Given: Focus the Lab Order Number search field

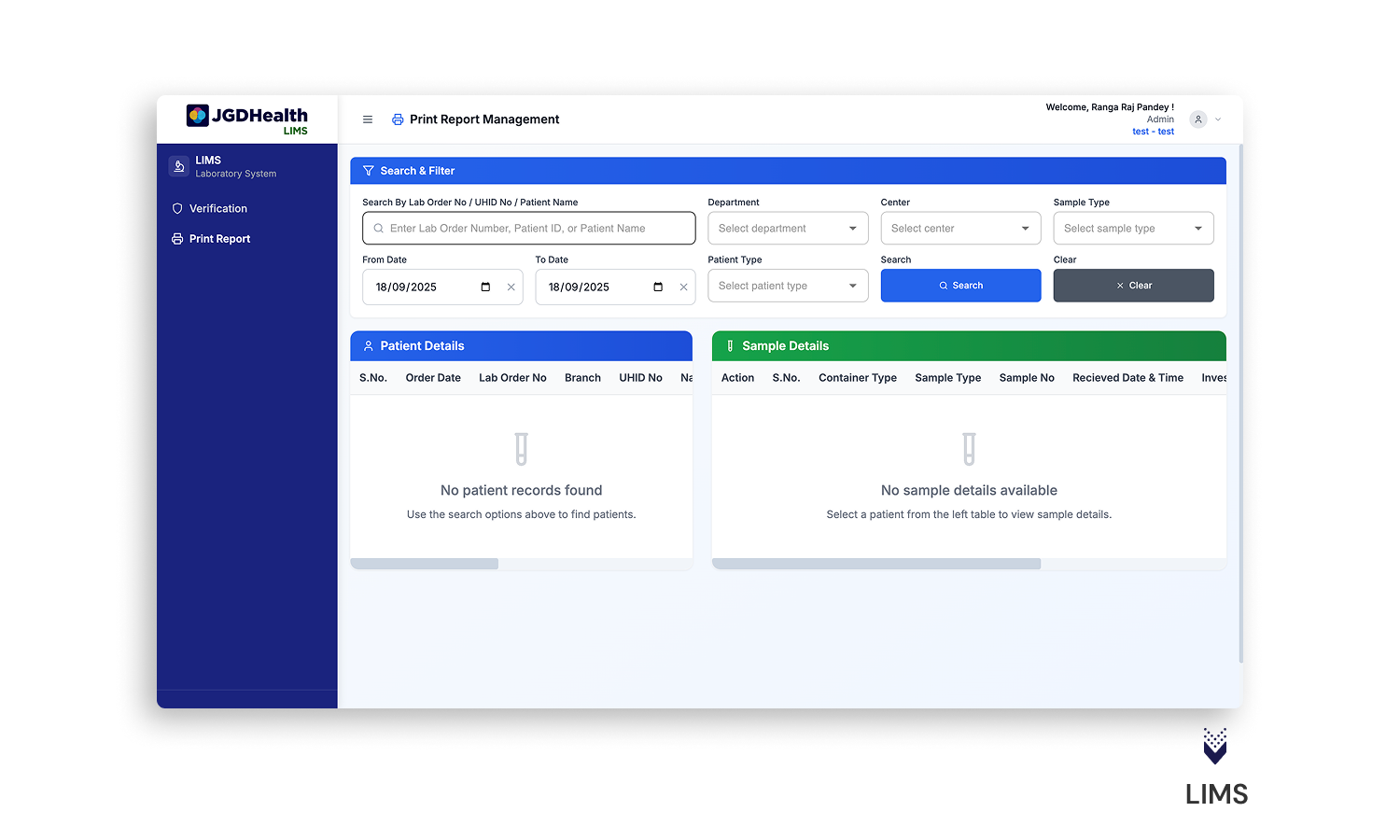Looking at the screenshot, I should pyautogui.click(x=528, y=229).
